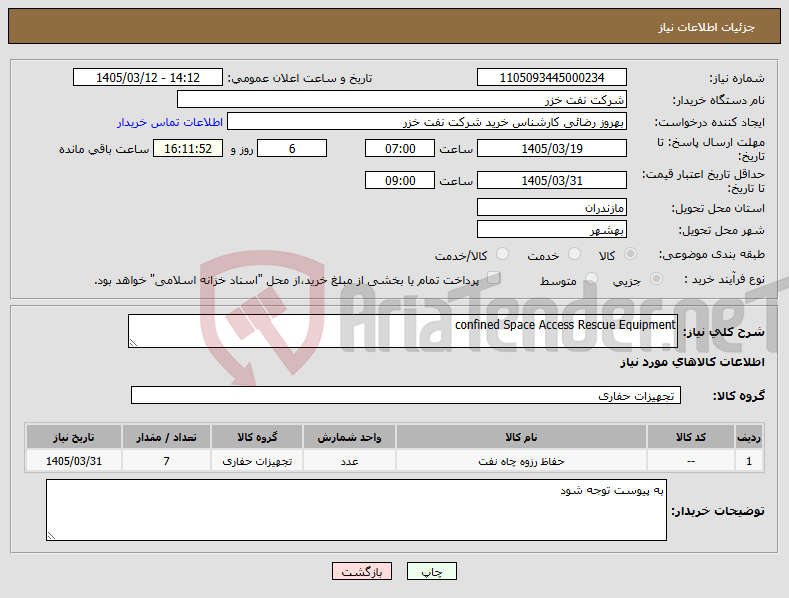Click the delivery province field مازندران
789x598 pixels.
click(x=551, y=207)
